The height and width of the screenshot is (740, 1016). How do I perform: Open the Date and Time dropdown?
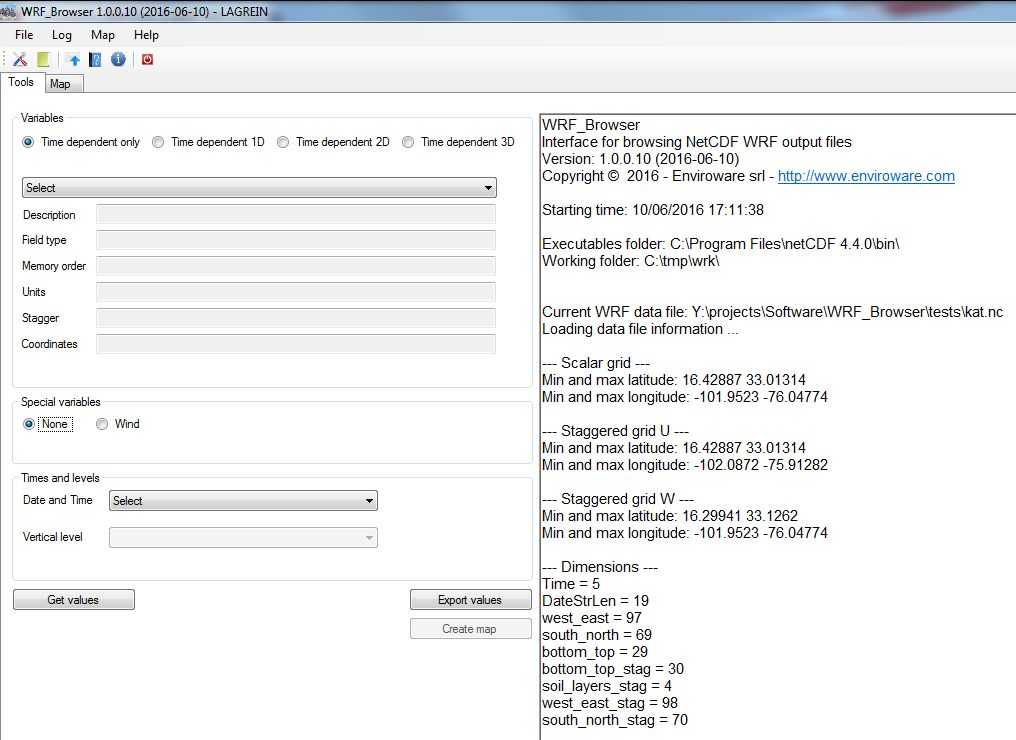tap(243, 500)
